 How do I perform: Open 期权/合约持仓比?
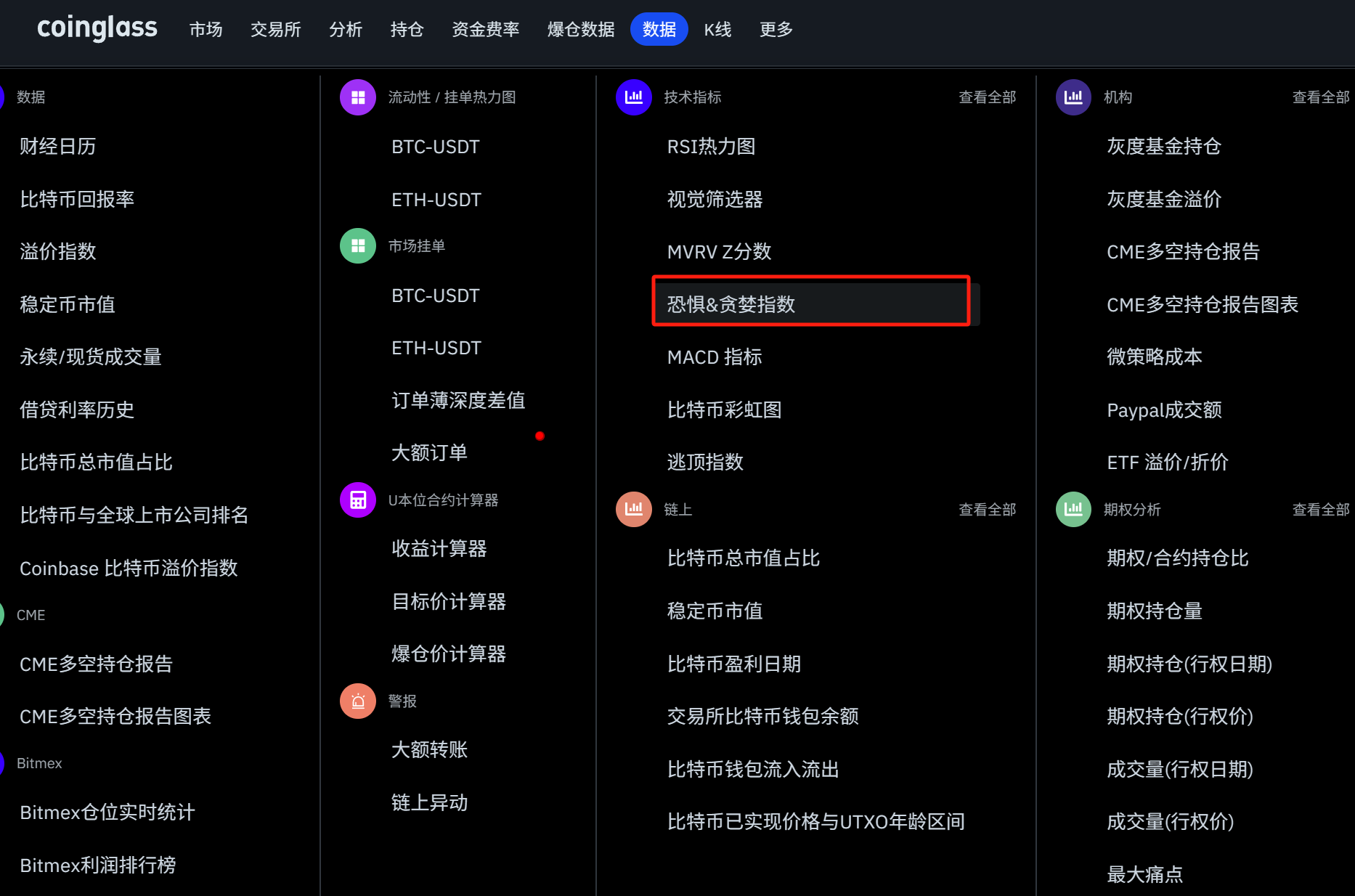(1178, 558)
